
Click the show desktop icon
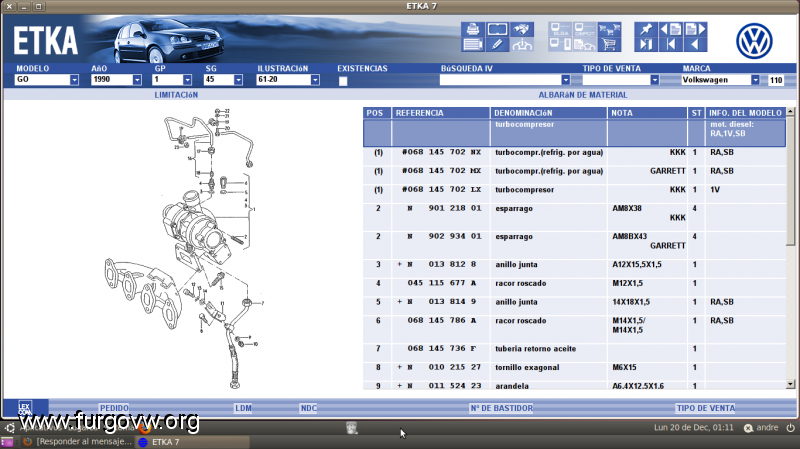[7, 442]
